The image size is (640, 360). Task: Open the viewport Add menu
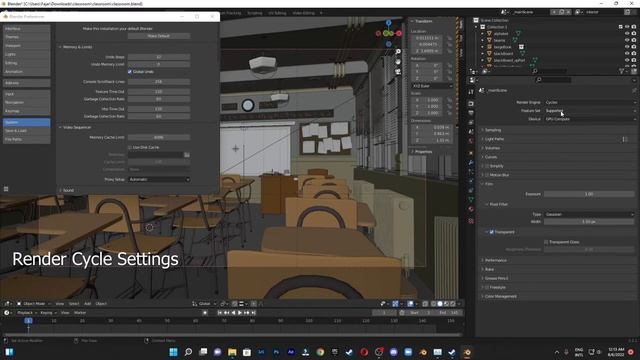(x=87, y=304)
